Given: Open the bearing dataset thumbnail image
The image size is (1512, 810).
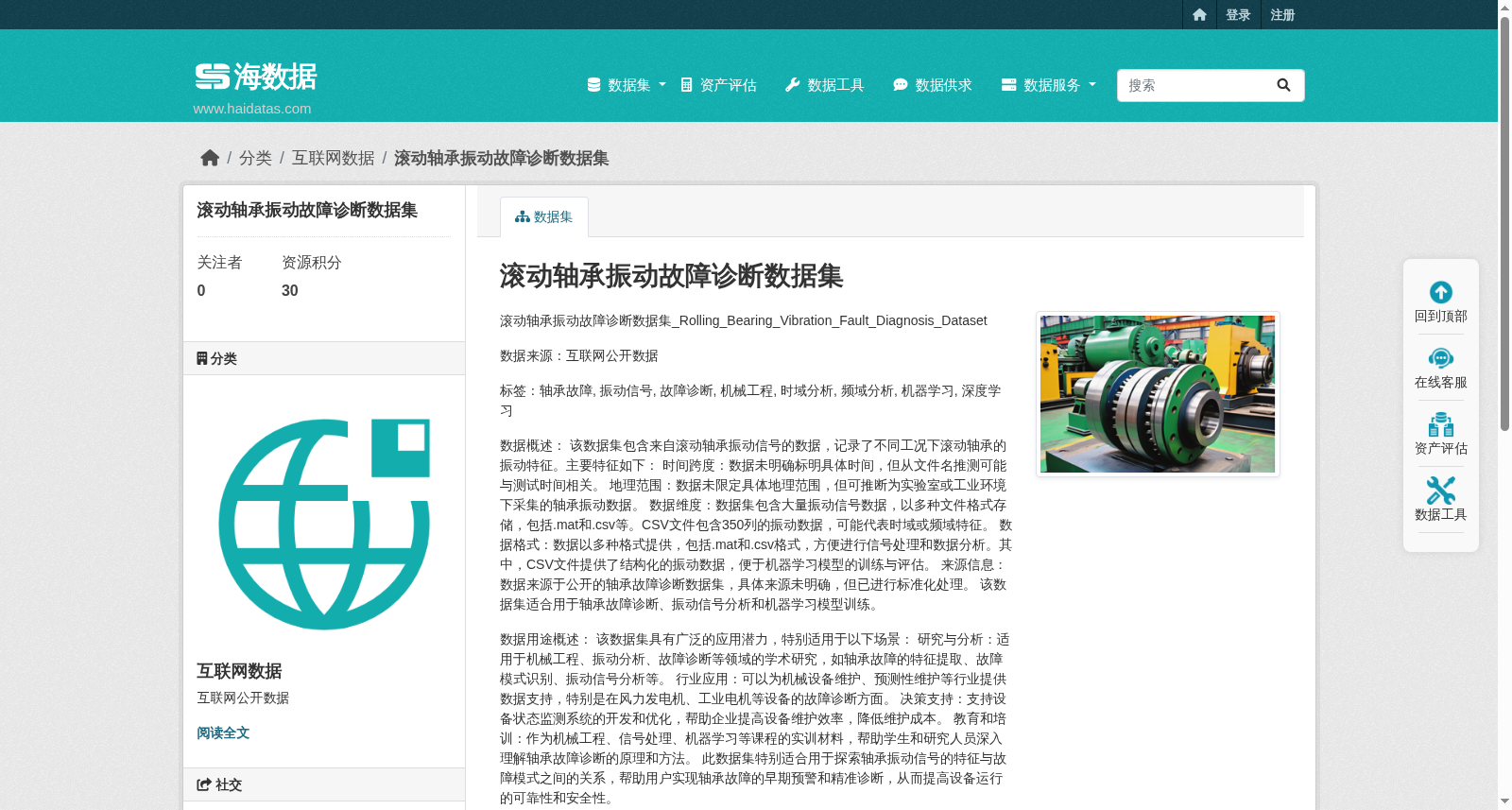Looking at the screenshot, I should click(x=1158, y=394).
